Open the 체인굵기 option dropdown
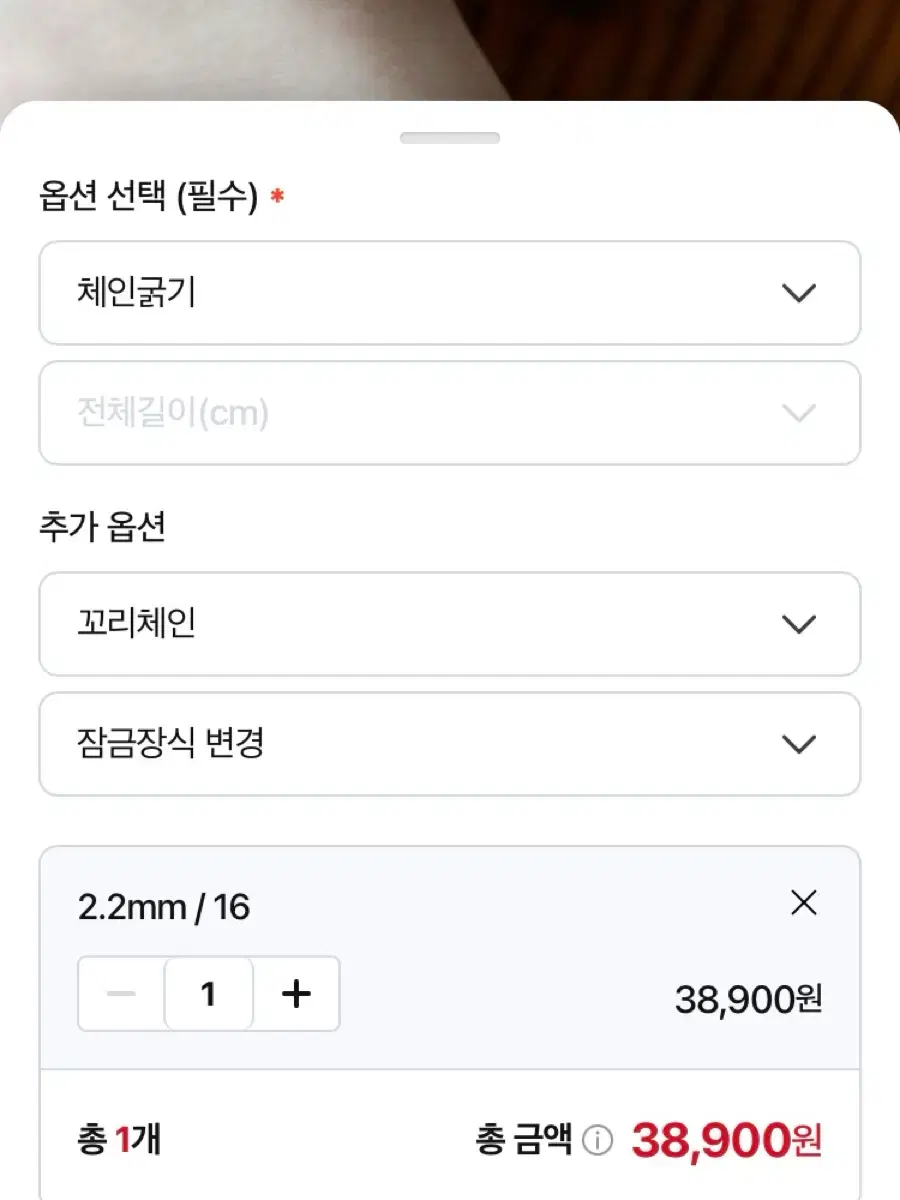 point(450,293)
